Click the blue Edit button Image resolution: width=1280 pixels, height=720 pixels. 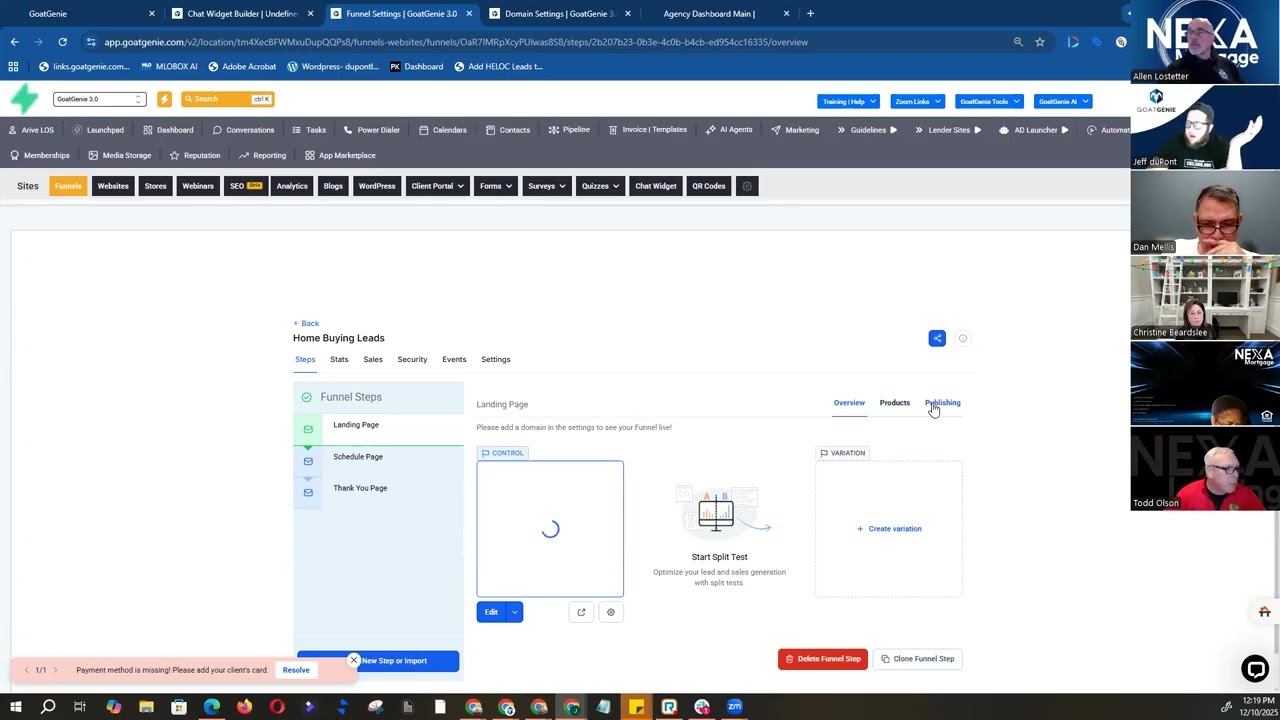[491, 612]
